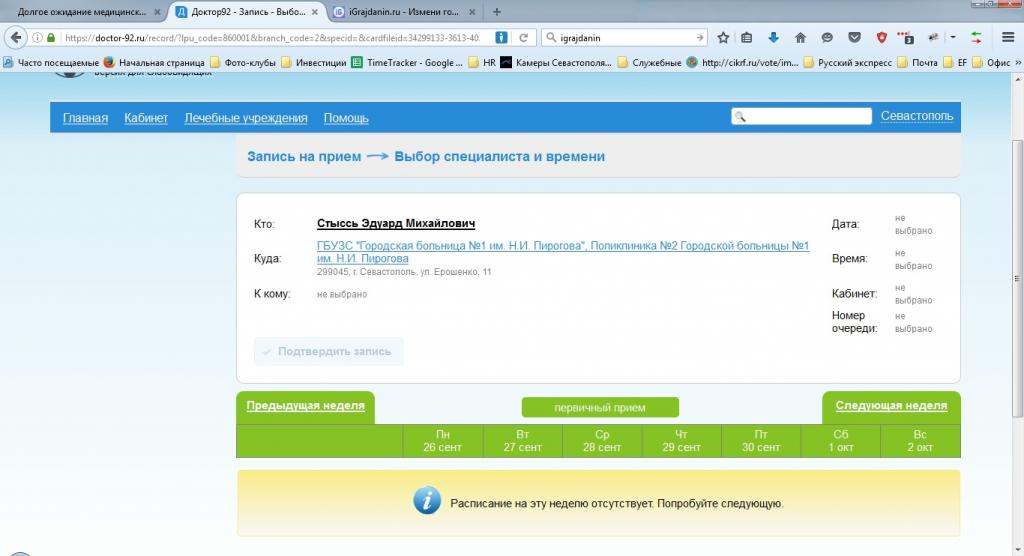Open the red shield extension icon

pos(881,38)
